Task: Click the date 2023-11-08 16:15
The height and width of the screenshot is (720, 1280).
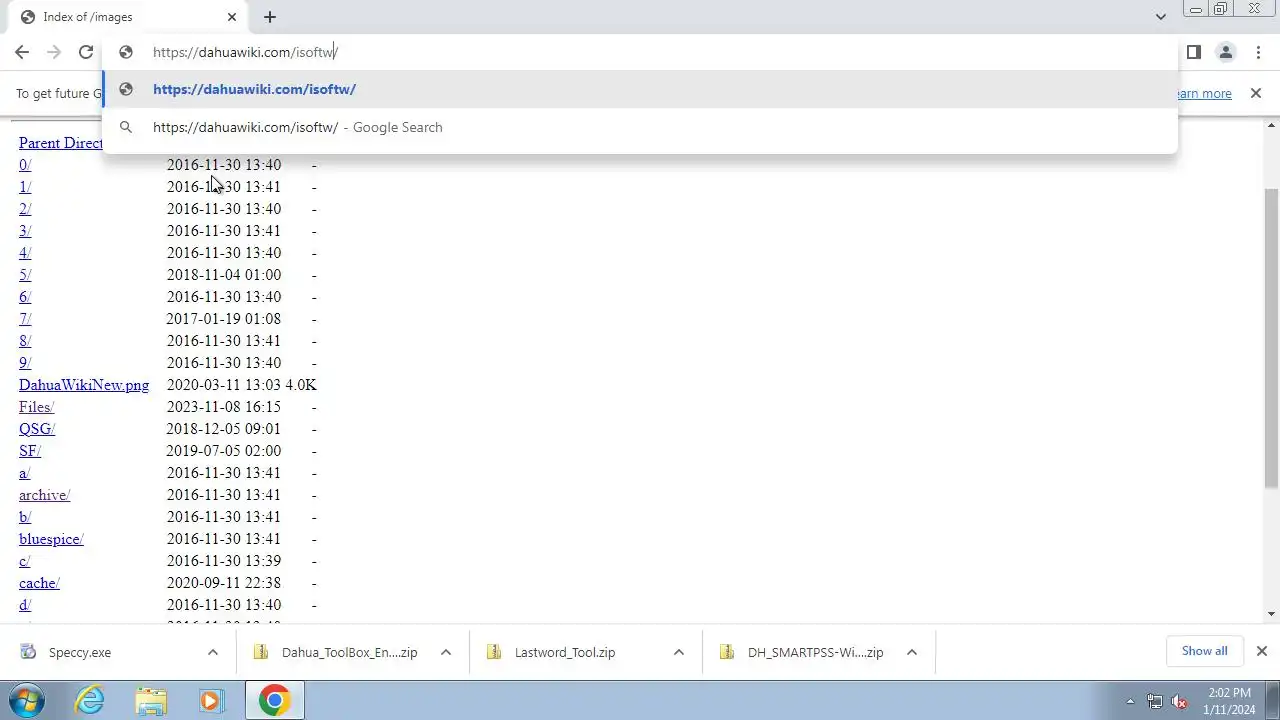Action: (224, 407)
